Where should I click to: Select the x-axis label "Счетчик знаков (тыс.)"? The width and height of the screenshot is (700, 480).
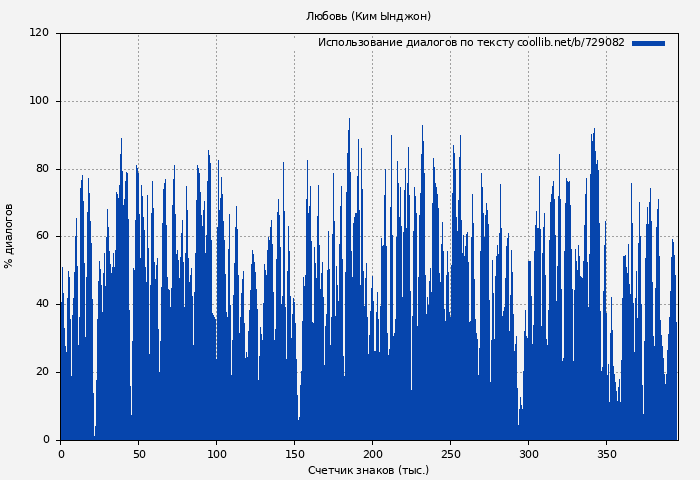tap(368, 470)
